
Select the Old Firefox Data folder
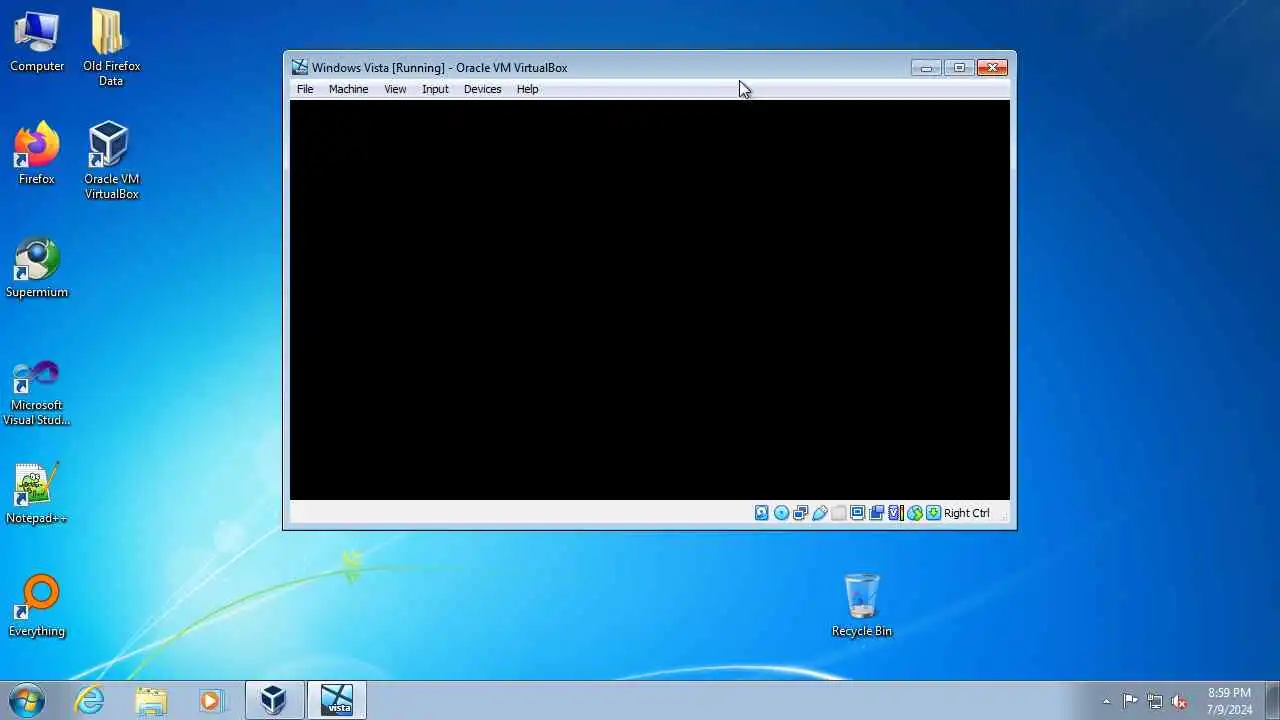111,47
